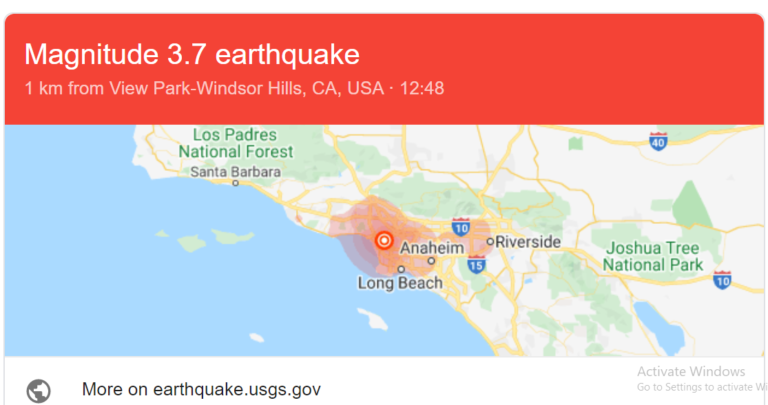Click the globe icon beside USGS link

point(38,391)
